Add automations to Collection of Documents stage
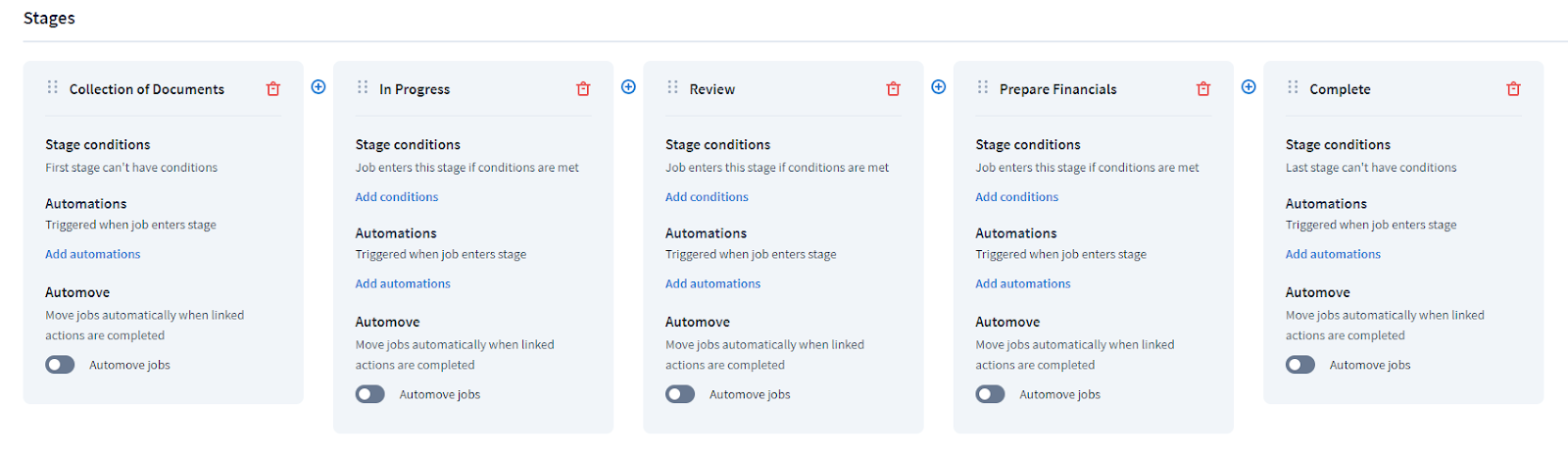This screenshot has width=1568, height=458. 93,254
